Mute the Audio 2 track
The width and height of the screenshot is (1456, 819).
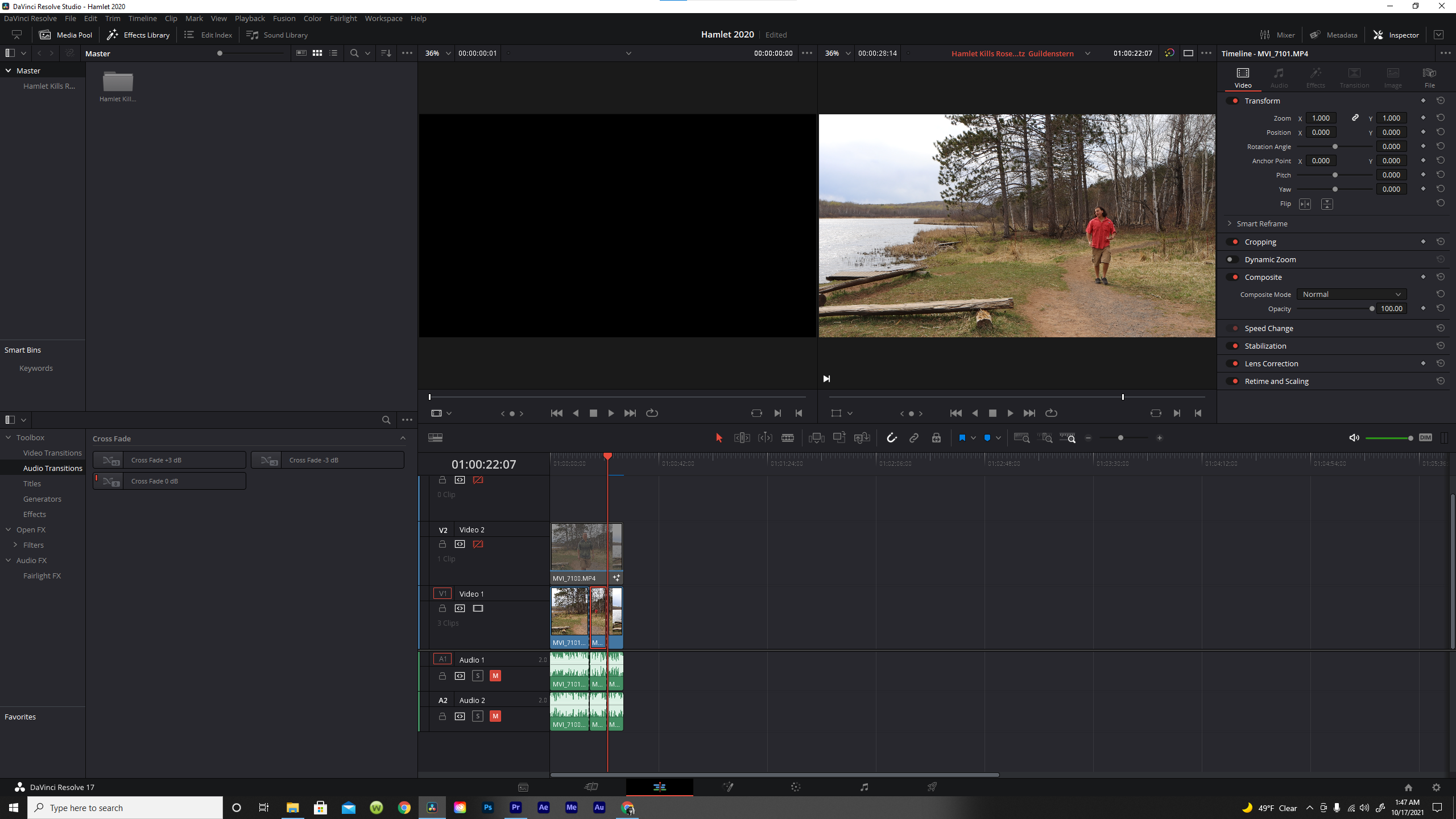[x=495, y=716]
